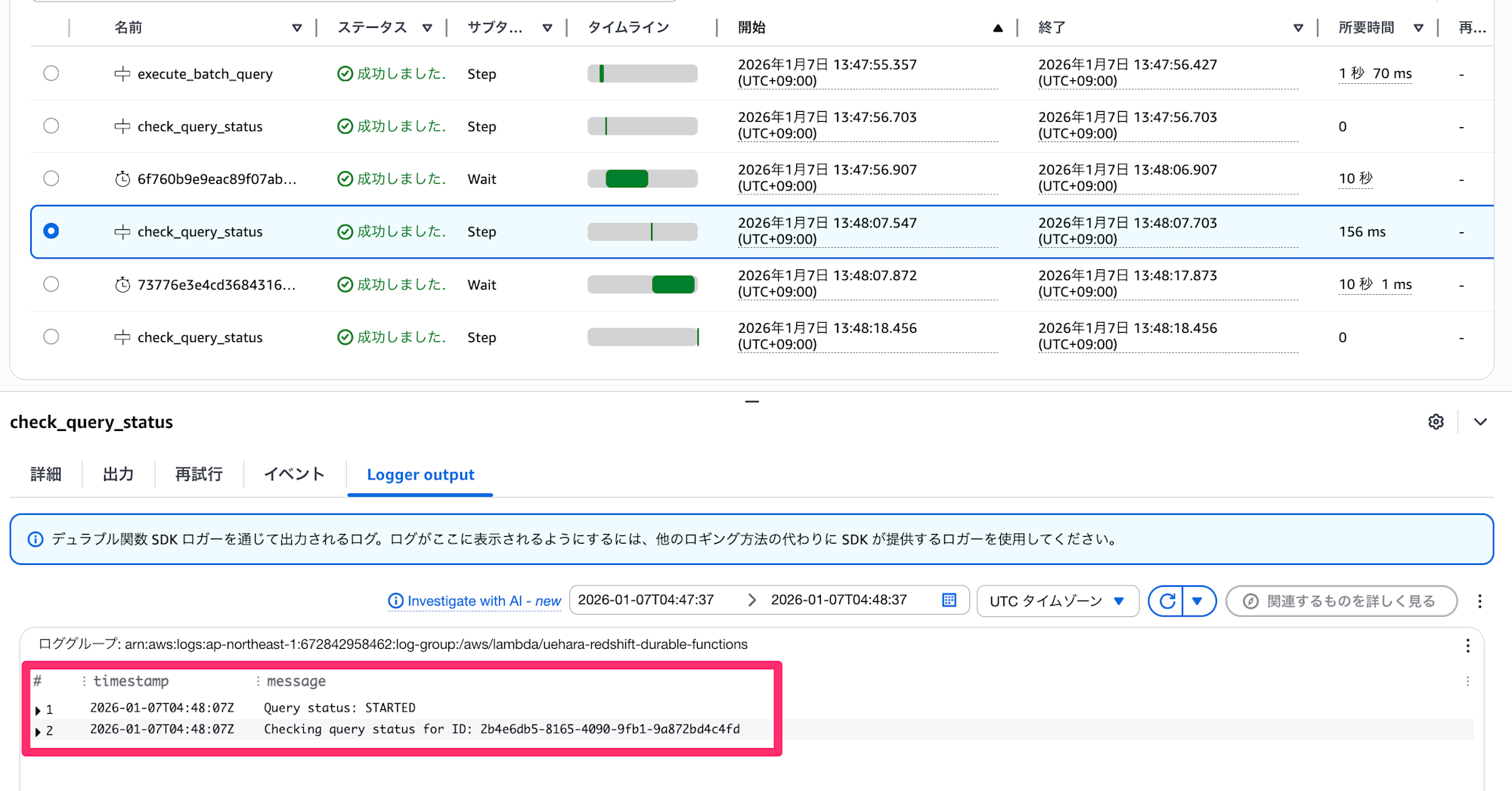The width and height of the screenshot is (1512, 791).
Task: Select the Logger output tab
Action: coord(420,475)
